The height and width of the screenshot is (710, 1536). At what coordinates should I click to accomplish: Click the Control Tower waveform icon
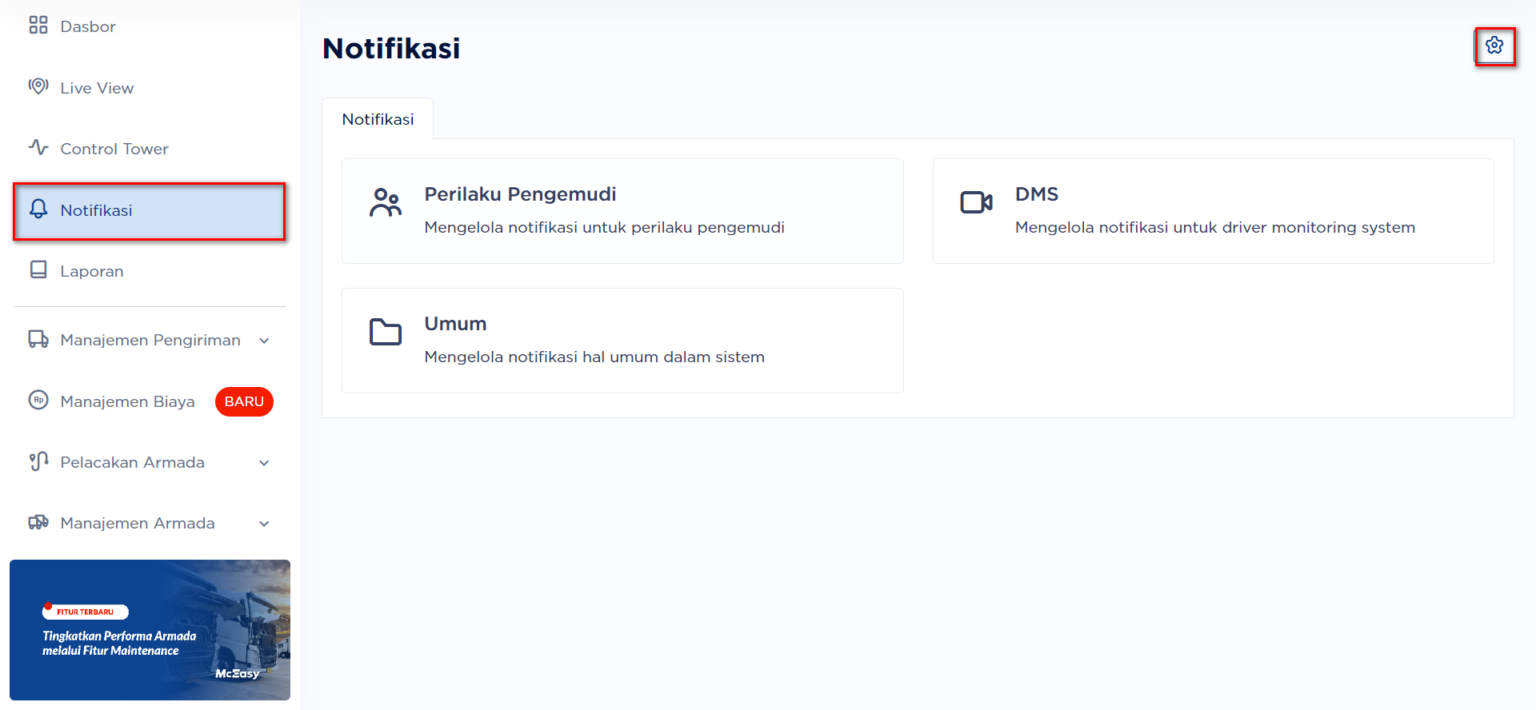pyautogui.click(x=38, y=148)
